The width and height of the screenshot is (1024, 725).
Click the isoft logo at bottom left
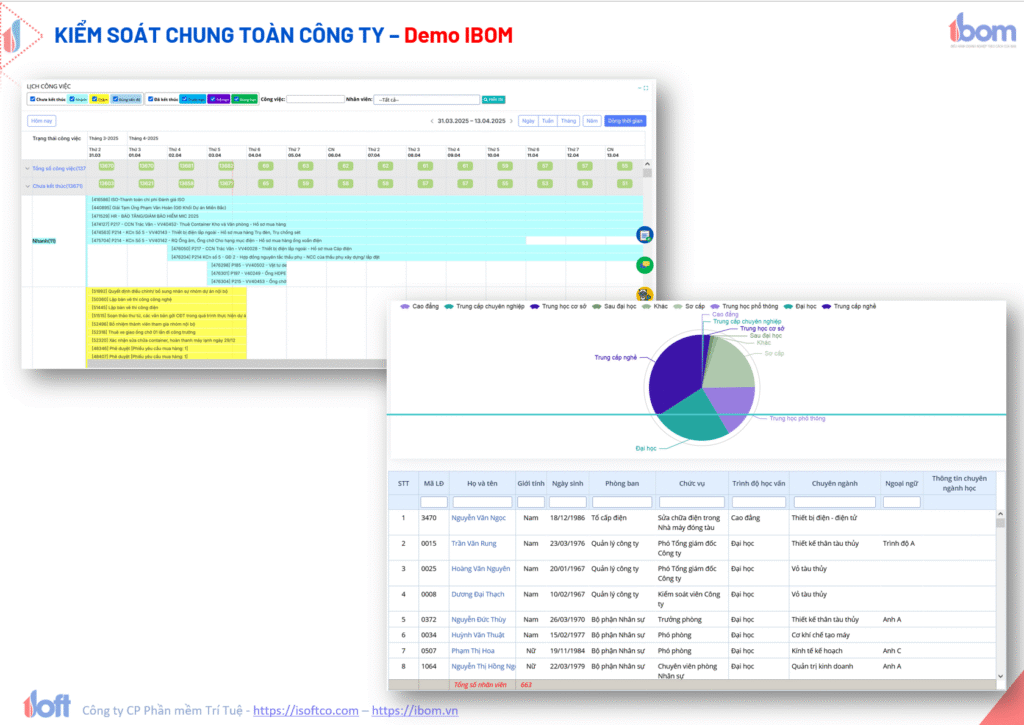pos(45,705)
